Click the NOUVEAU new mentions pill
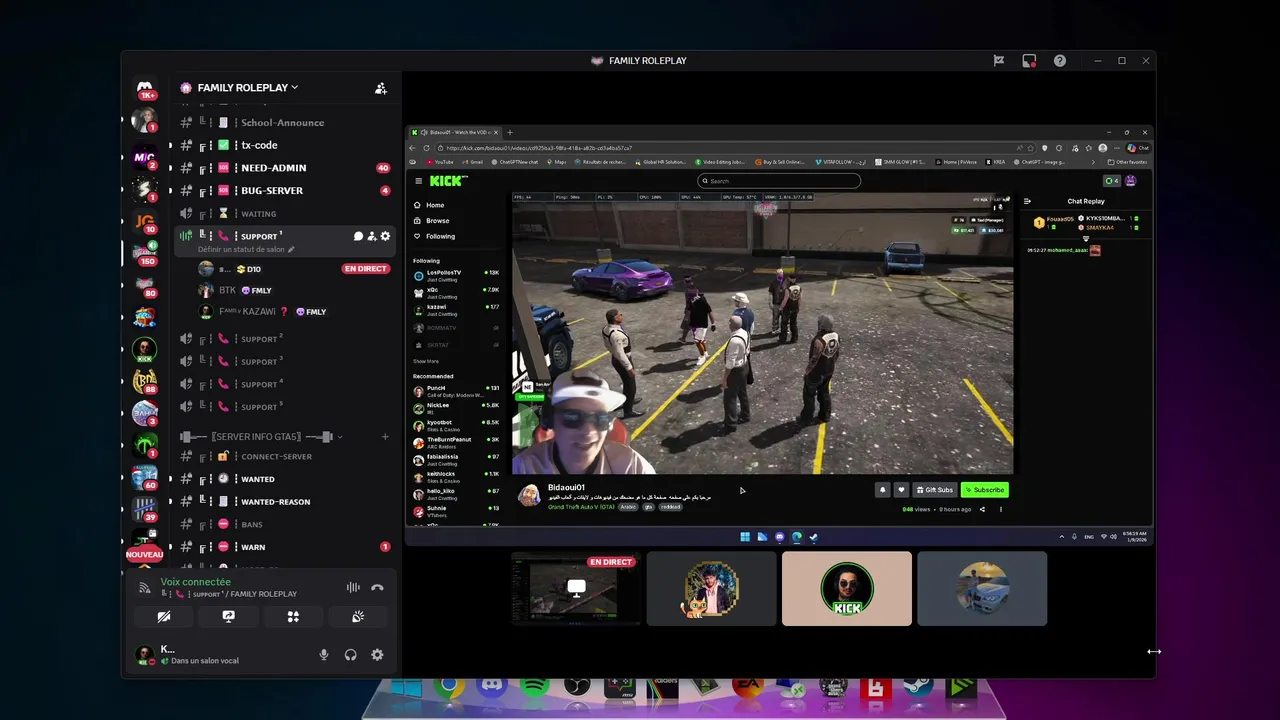The height and width of the screenshot is (720, 1280). [x=145, y=554]
